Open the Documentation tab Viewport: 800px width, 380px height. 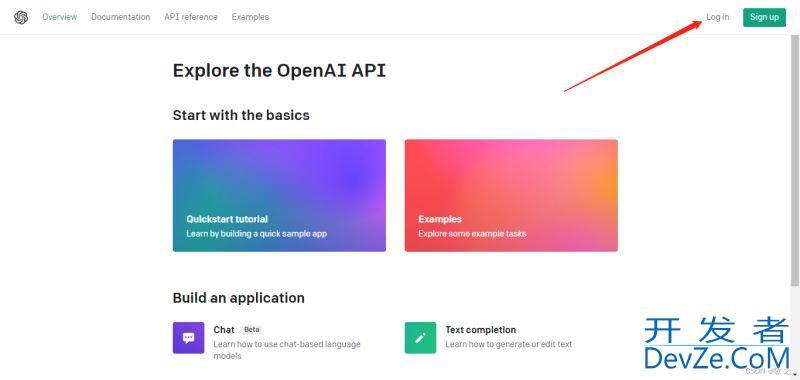[121, 17]
